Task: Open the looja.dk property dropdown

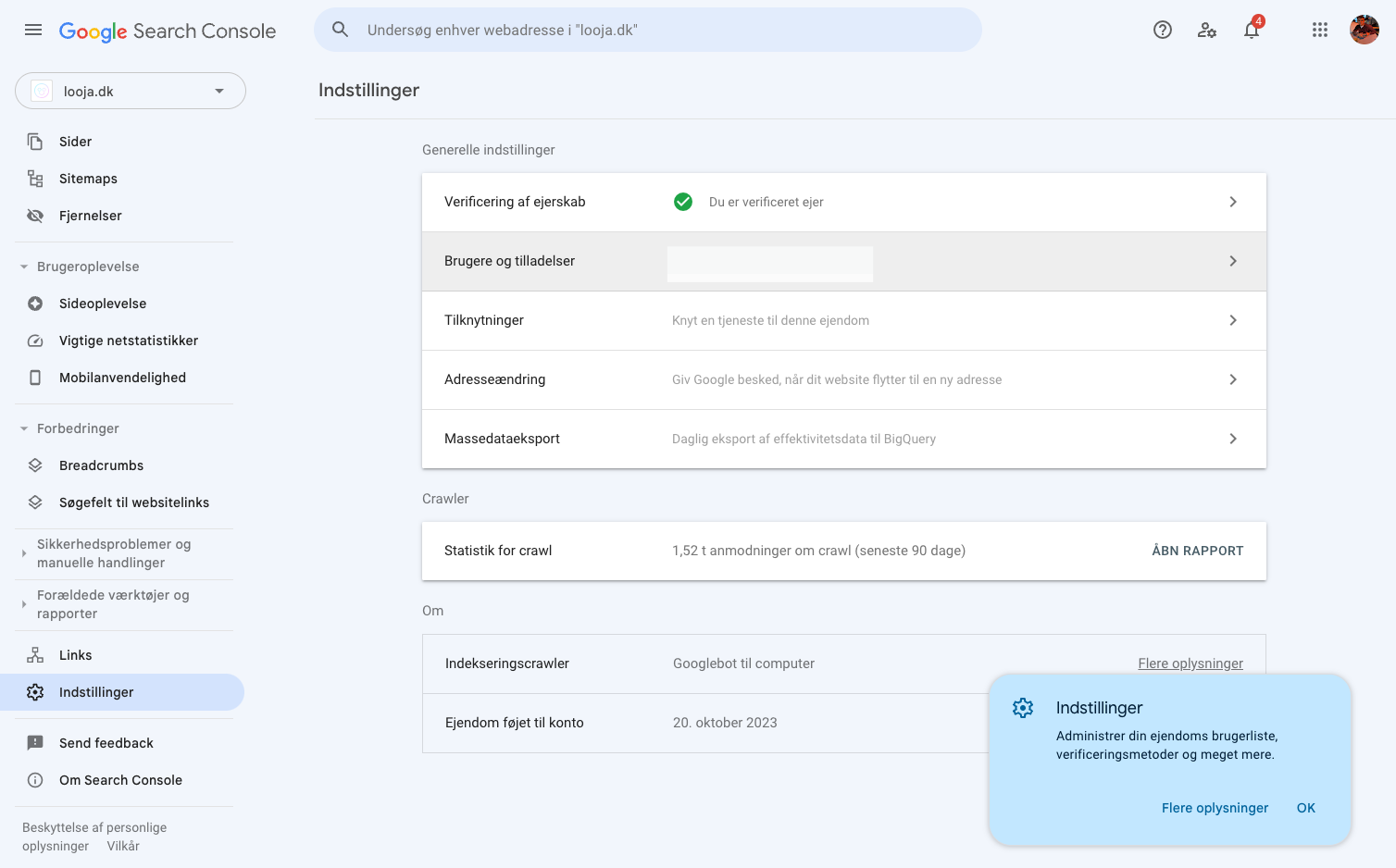Action: (x=131, y=91)
